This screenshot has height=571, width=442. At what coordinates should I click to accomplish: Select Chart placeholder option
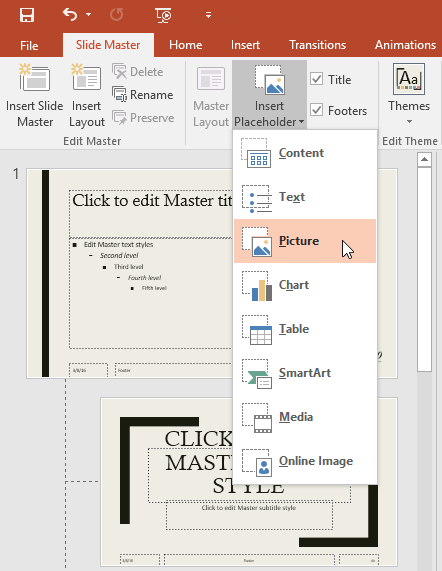tap(305, 285)
